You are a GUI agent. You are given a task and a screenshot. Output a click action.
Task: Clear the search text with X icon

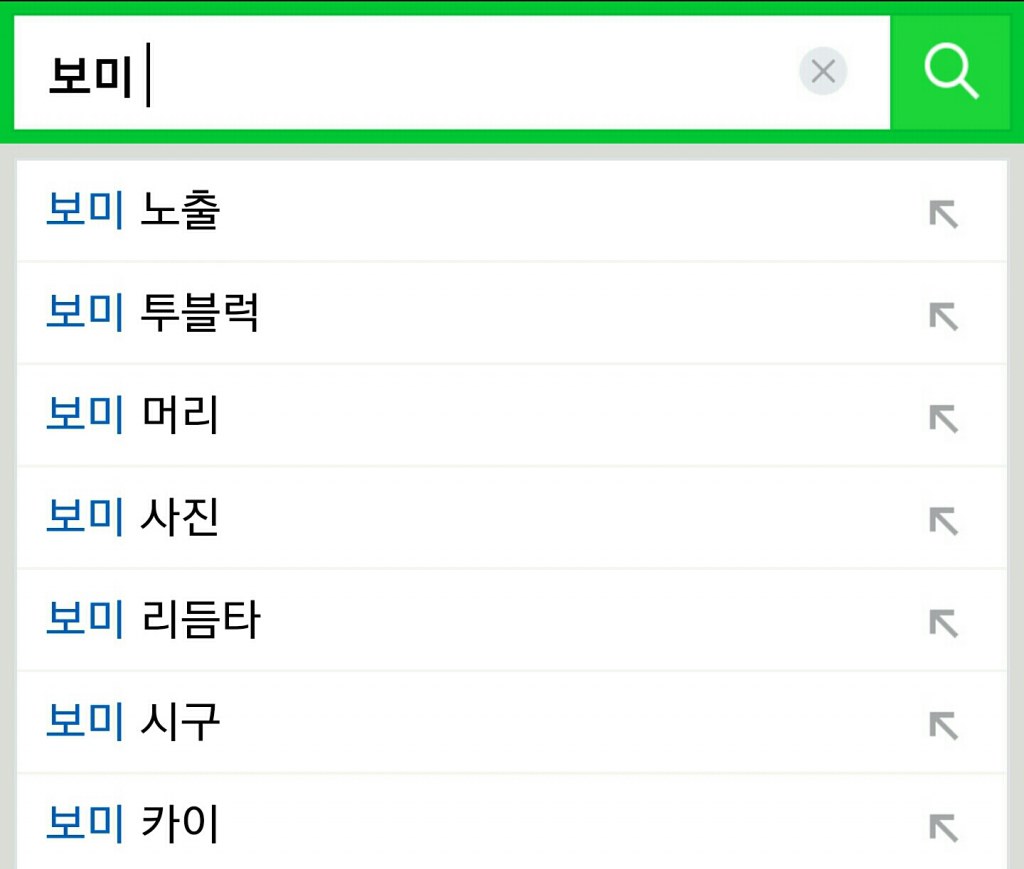point(823,72)
